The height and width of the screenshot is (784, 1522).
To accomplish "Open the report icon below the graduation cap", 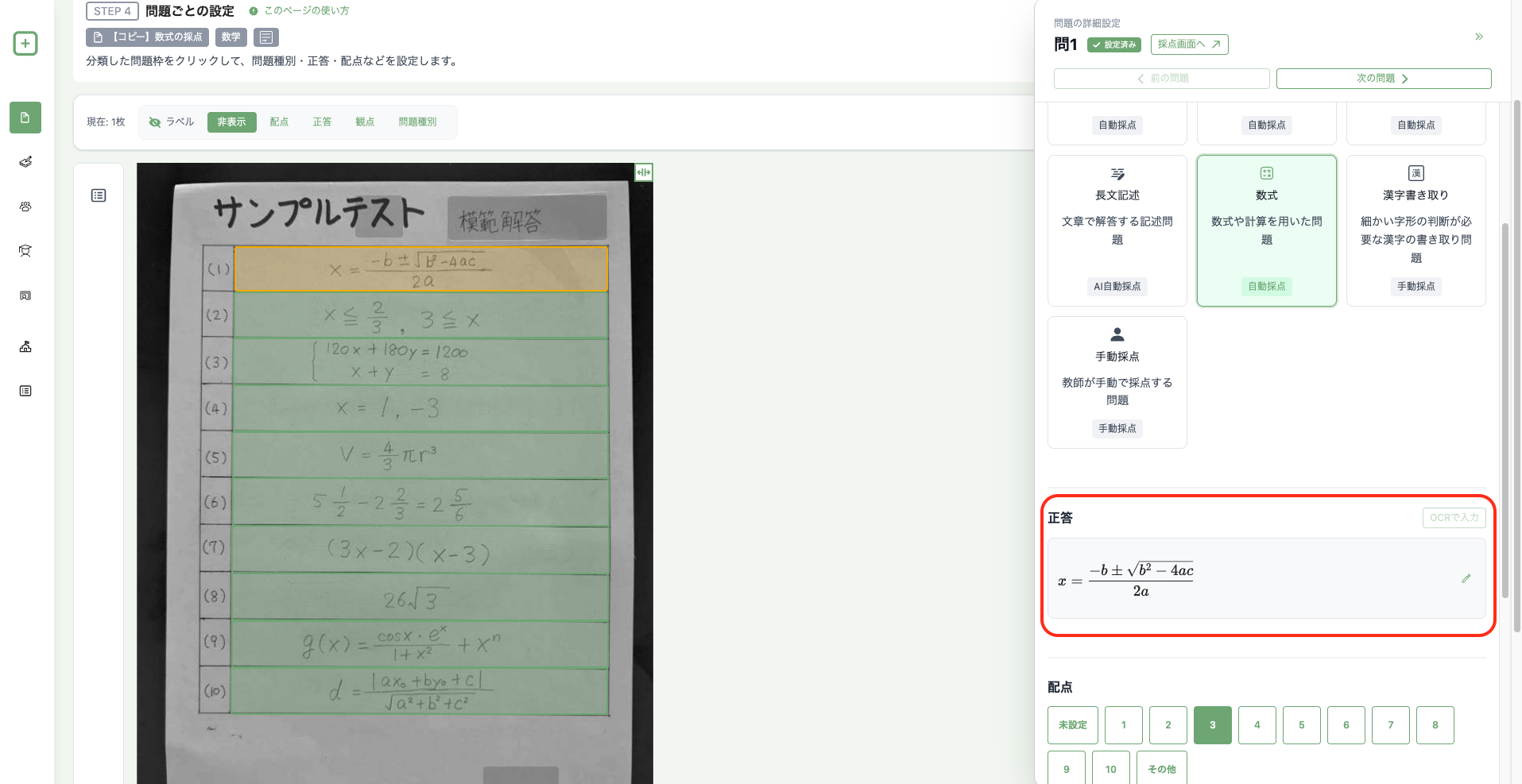I will [x=25, y=295].
